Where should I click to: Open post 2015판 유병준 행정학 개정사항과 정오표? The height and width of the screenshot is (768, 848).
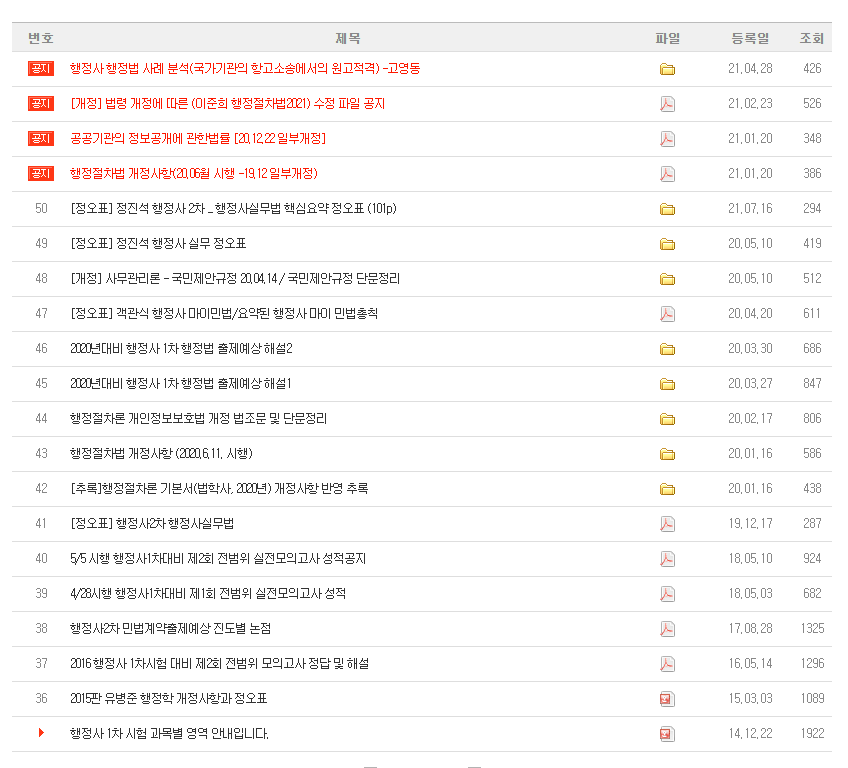pos(169,698)
